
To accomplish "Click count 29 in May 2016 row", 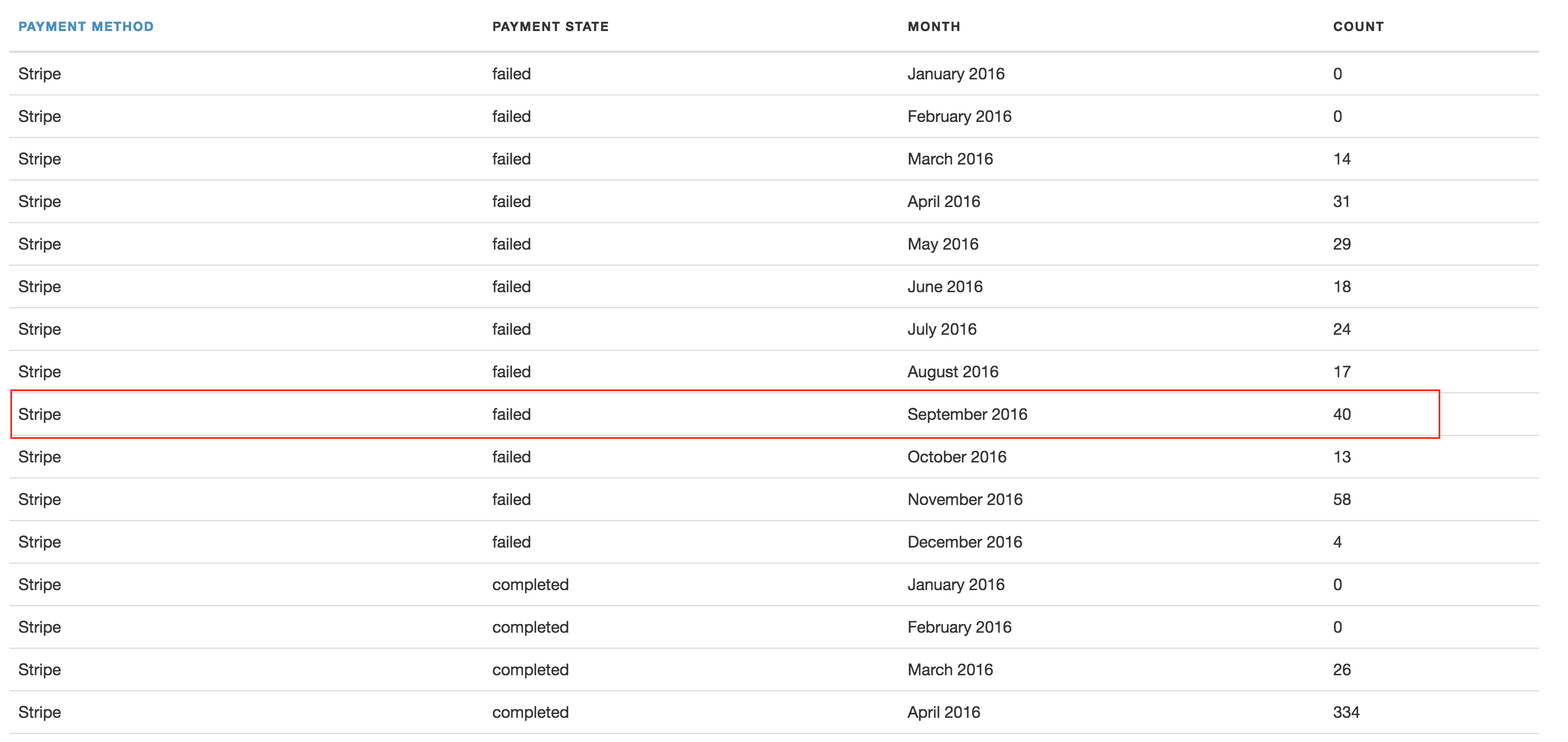I will (x=1341, y=244).
